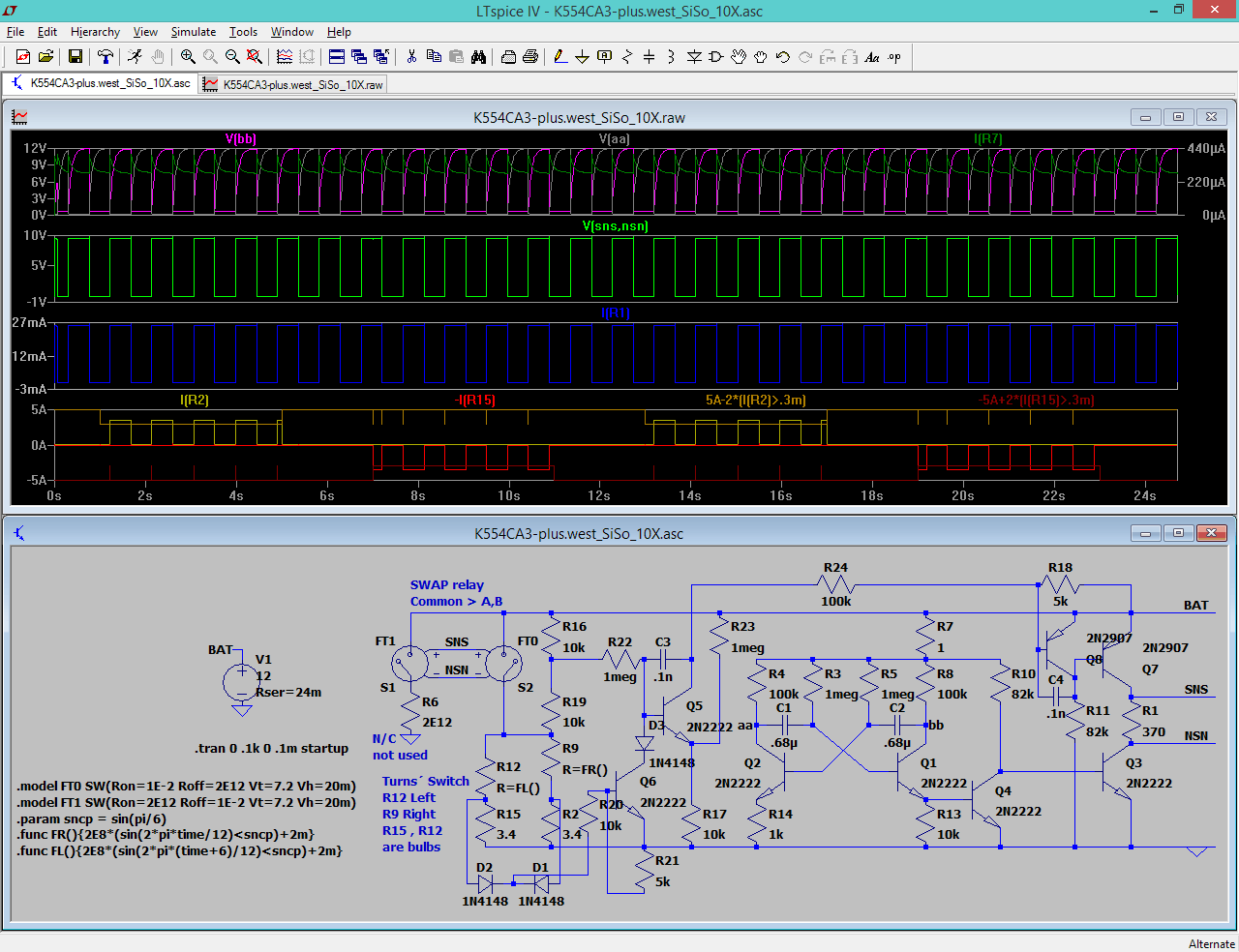The image size is (1239, 952).
Task: Select the Move open-hand tool
Action: [739, 57]
